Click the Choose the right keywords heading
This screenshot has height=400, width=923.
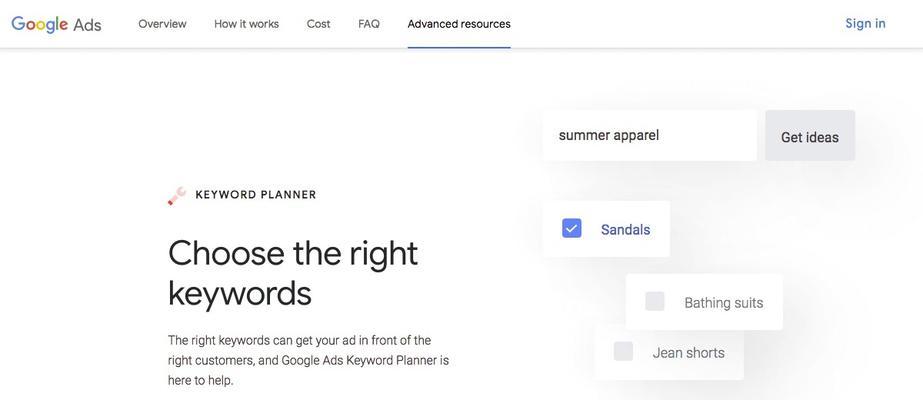click(x=293, y=274)
